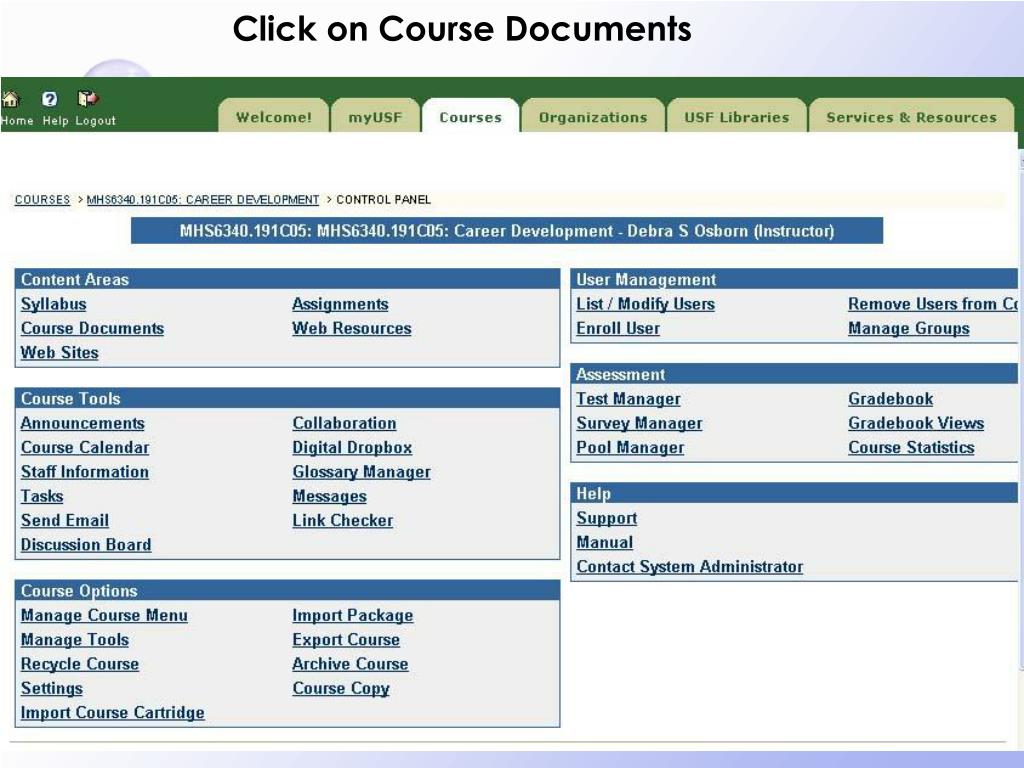Open the Syllabus content area

click(54, 304)
